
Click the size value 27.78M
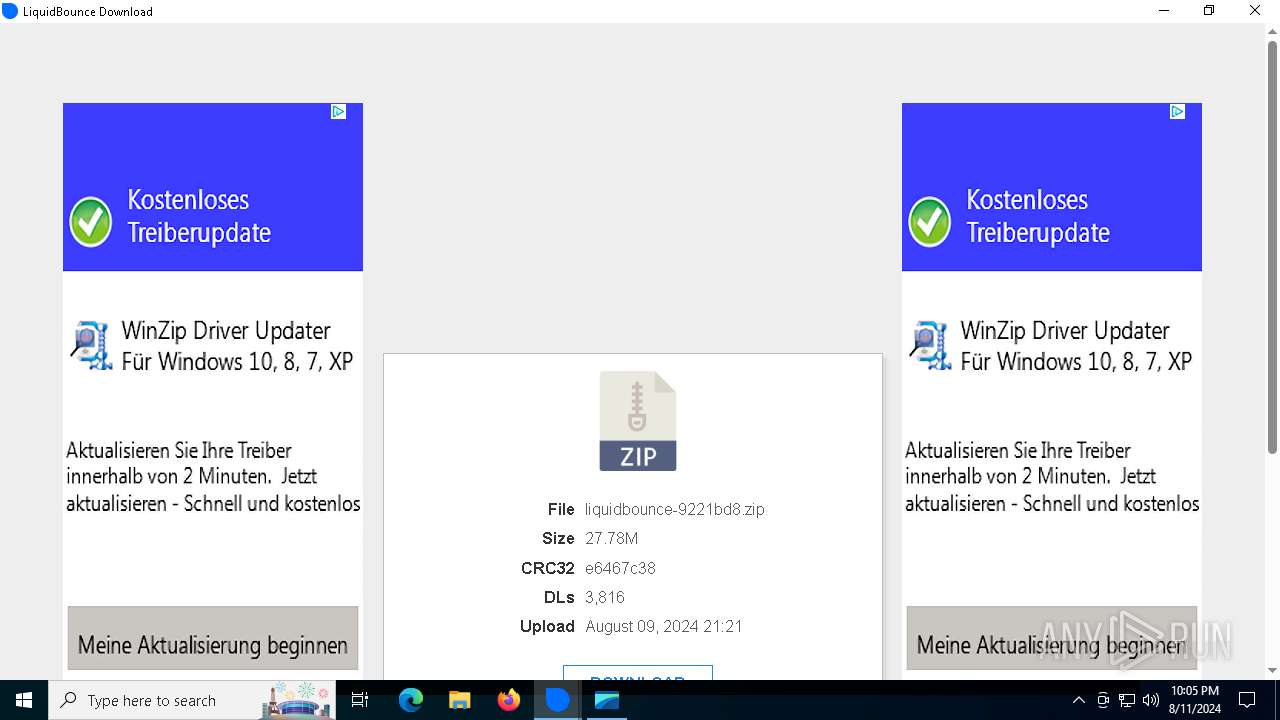point(612,538)
